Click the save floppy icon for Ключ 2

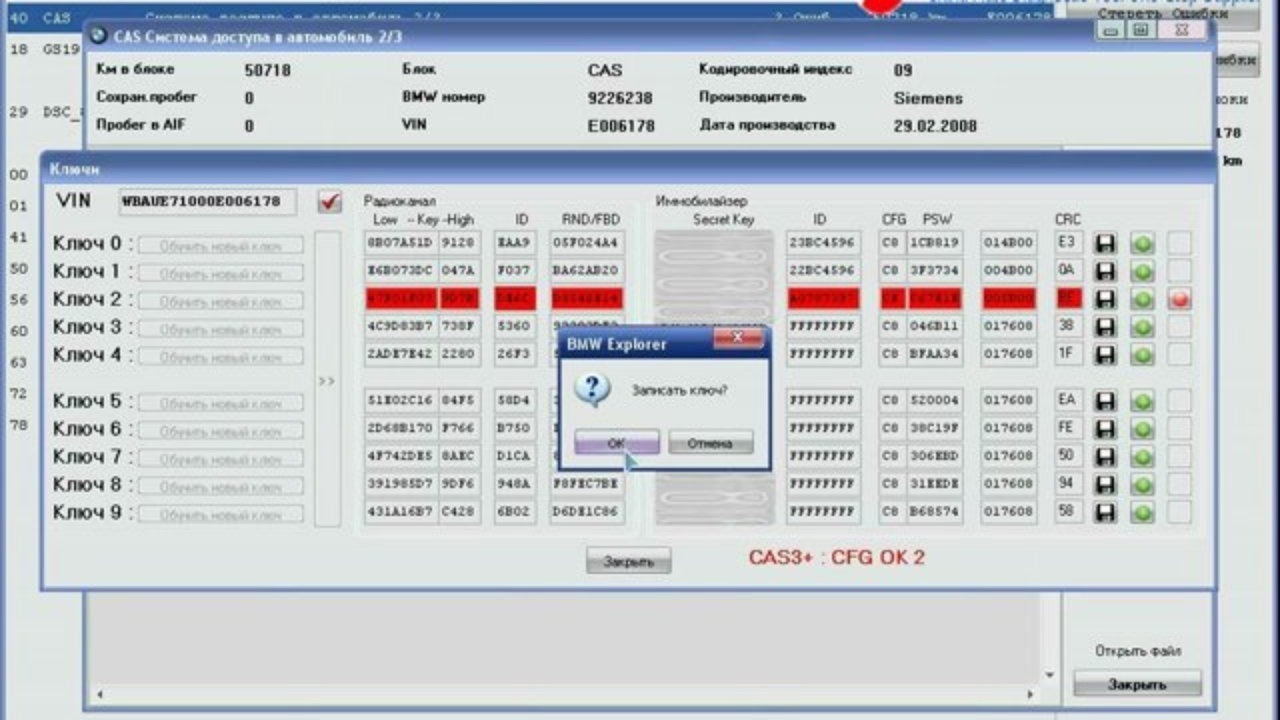click(1104, 299)
